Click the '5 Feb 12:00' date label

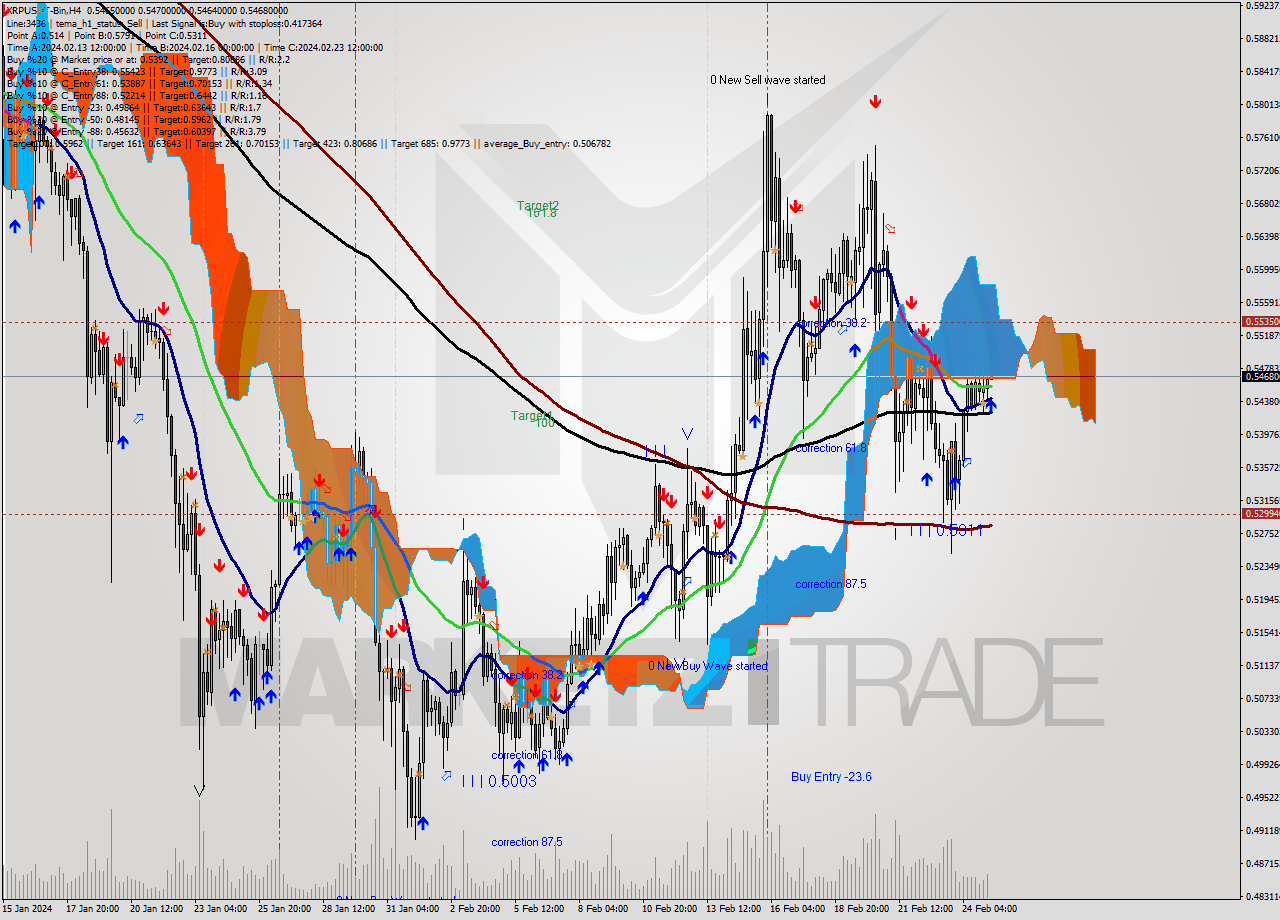point(539,909)
